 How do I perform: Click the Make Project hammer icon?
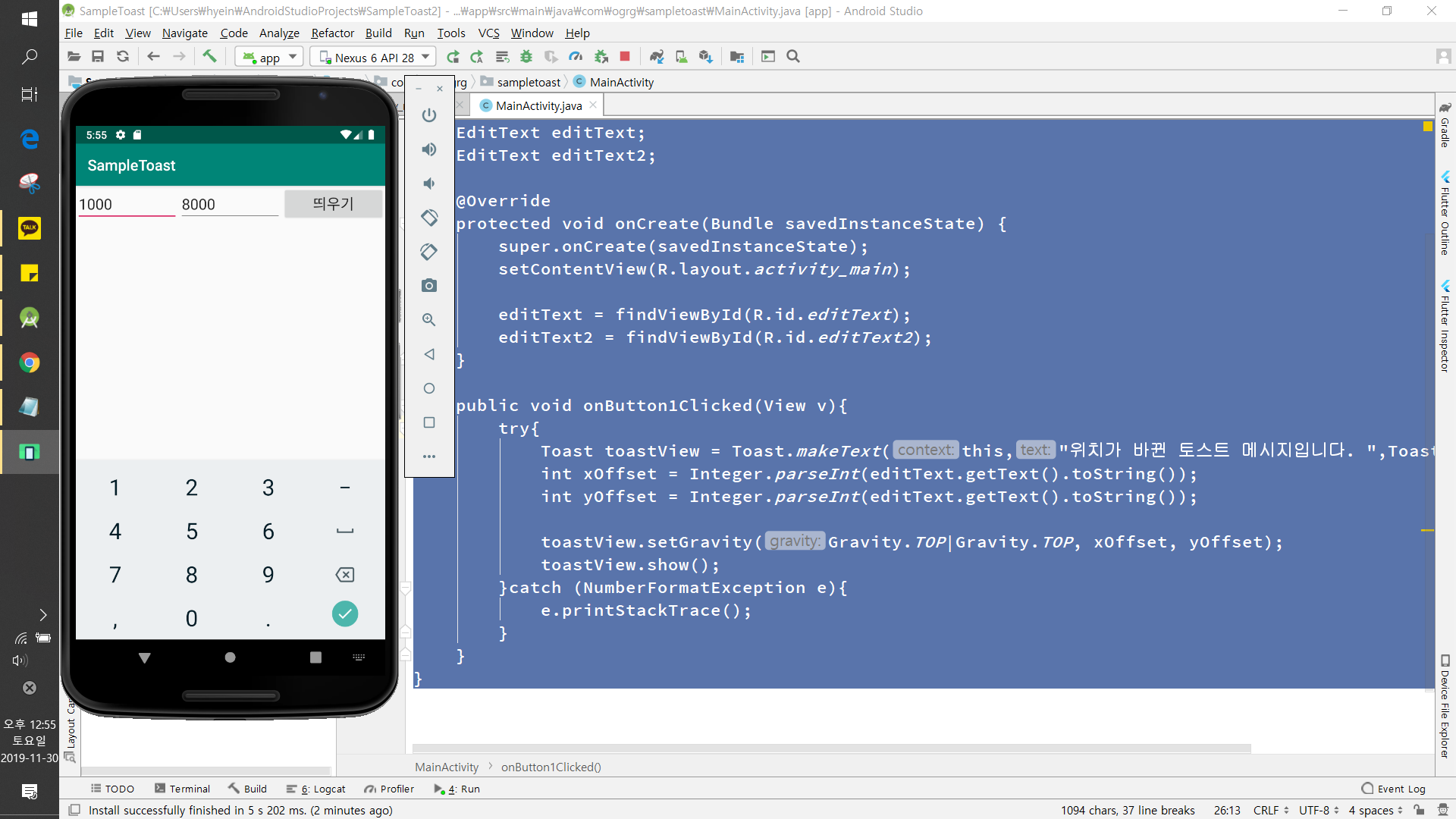(209, 56)
